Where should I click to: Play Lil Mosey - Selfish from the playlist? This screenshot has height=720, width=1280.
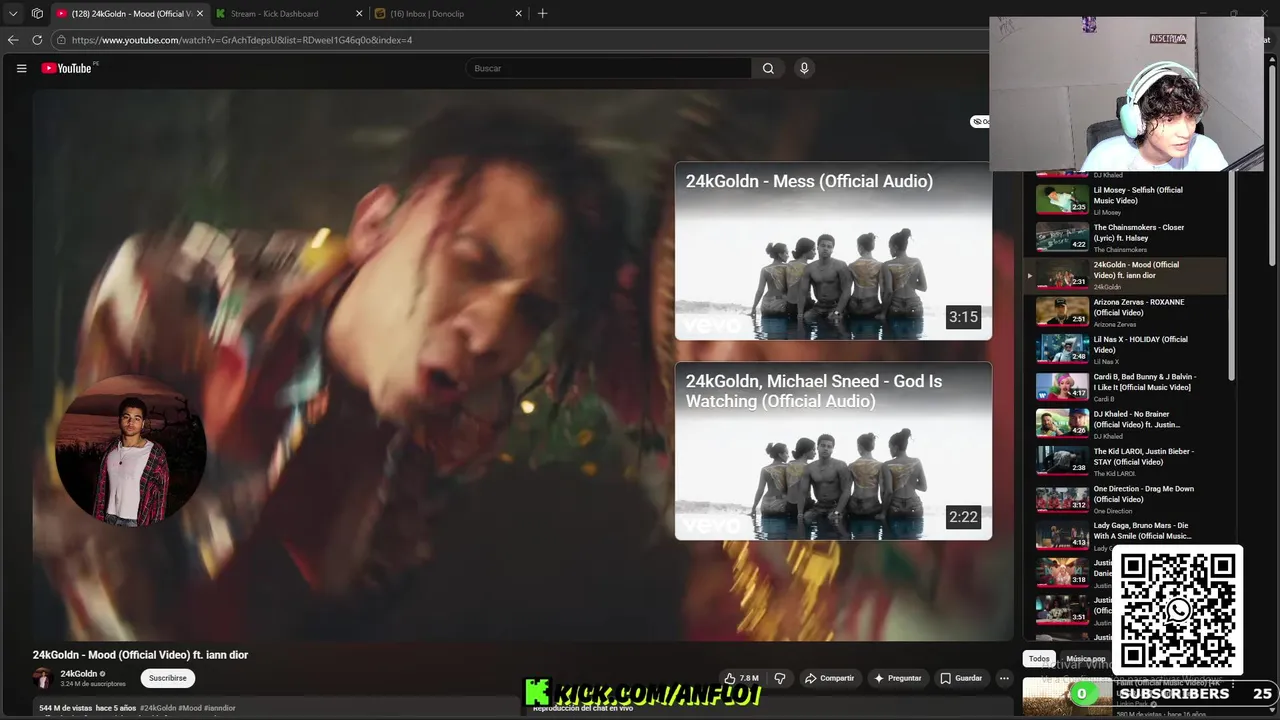[1125, 200]
